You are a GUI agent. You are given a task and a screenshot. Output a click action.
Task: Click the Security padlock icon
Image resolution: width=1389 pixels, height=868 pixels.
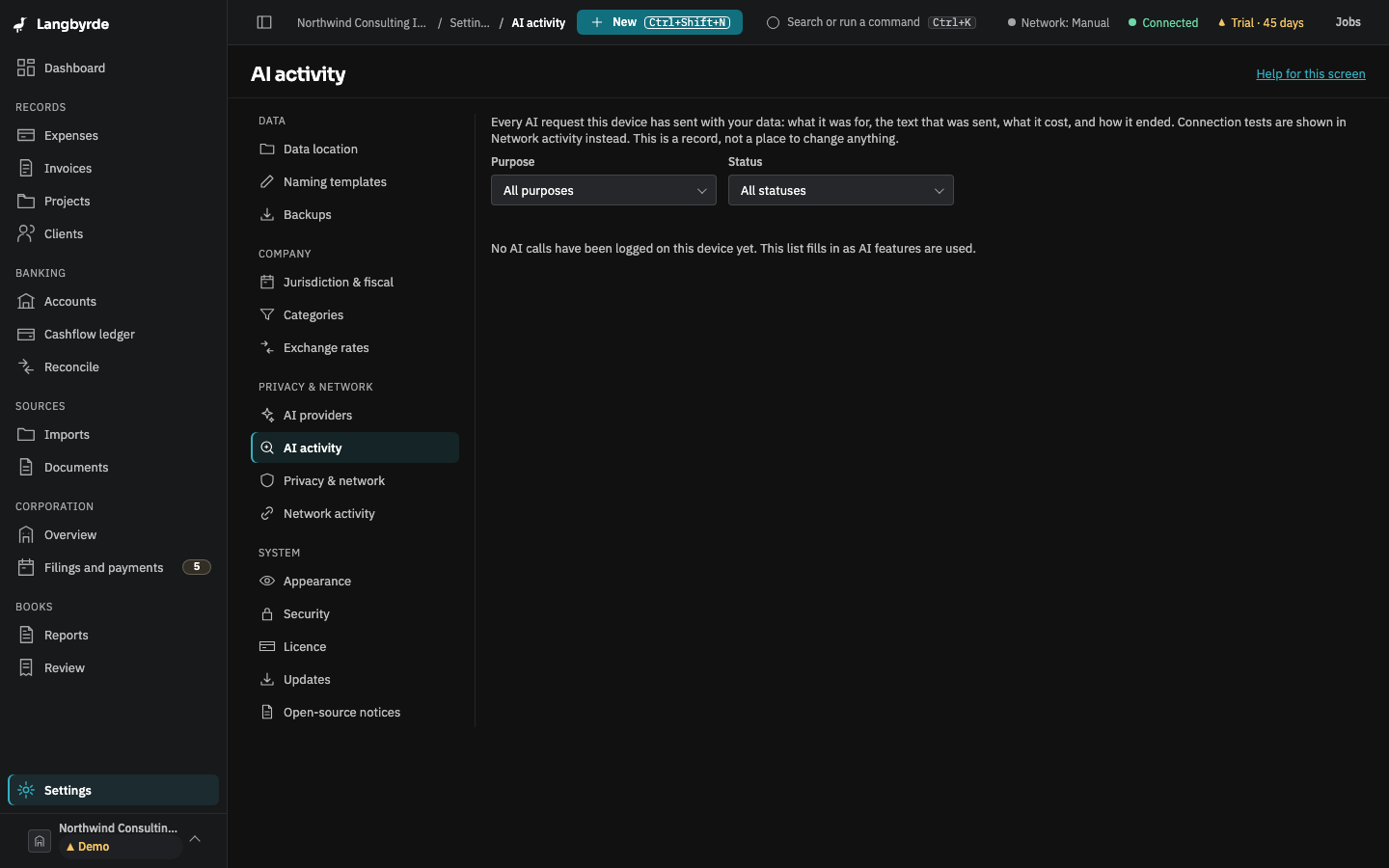267,613
